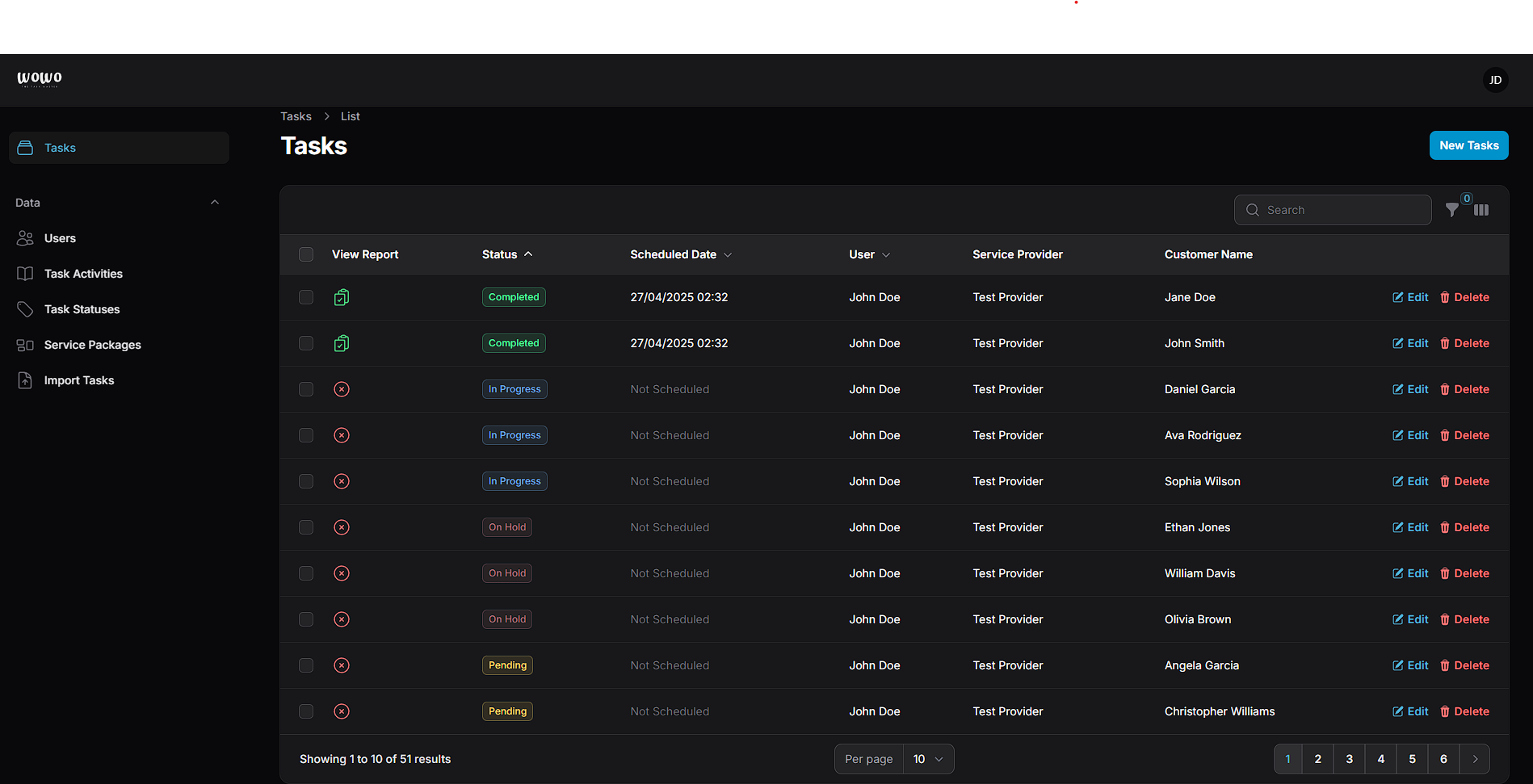Delete the William Davis task
Image resolution: width=1533 pixels, height=784 pixels.
tap(1464, 573)
